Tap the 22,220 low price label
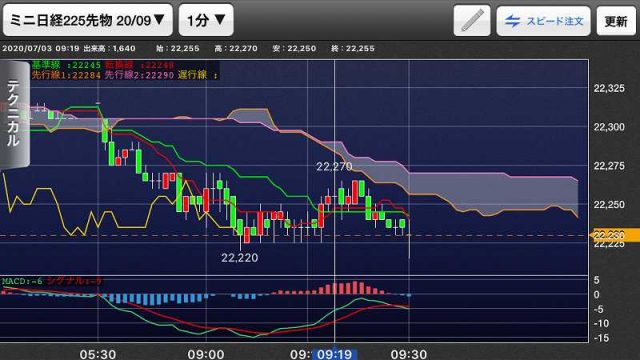The image size is (640, 360). [x=240, y=258]
